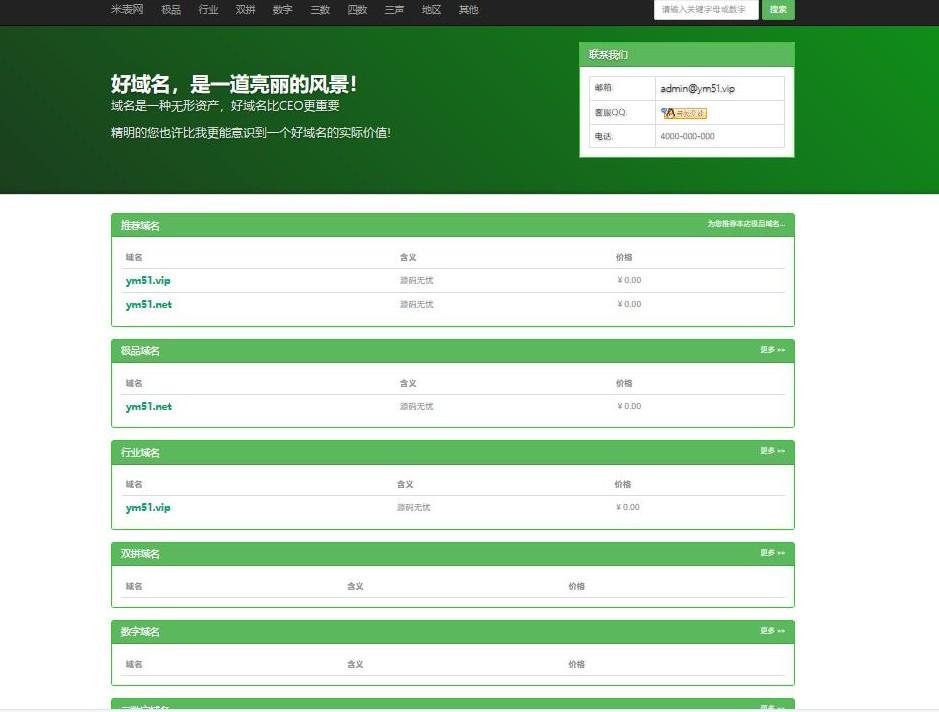Open the 双拼 category in the navigation bar

244,10
